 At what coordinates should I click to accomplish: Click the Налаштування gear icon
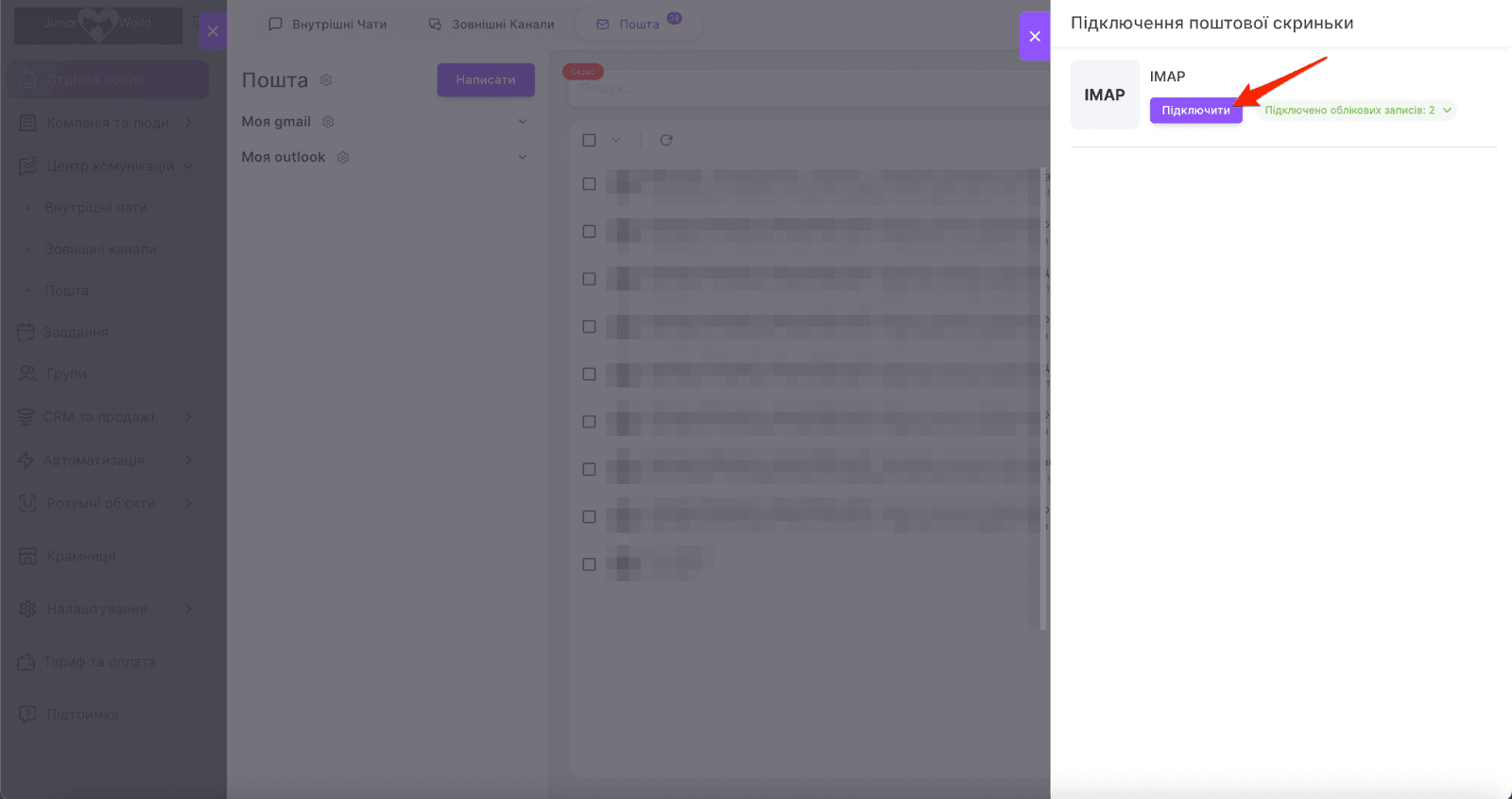pyautogui.click(x=27, y=609)
